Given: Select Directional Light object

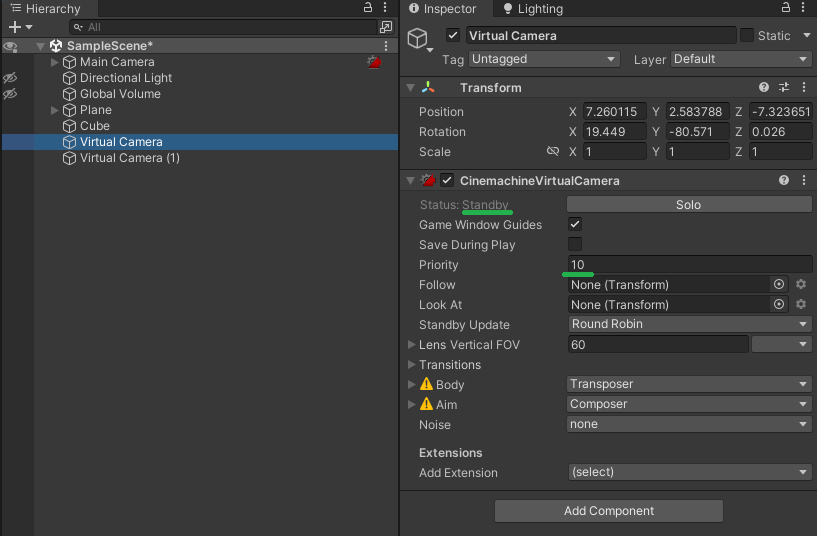Looking at the screenshot, I should [126, 78].
